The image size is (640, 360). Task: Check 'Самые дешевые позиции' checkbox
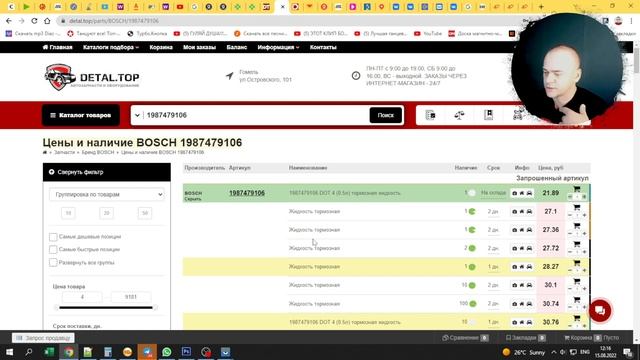click(53, 237)
